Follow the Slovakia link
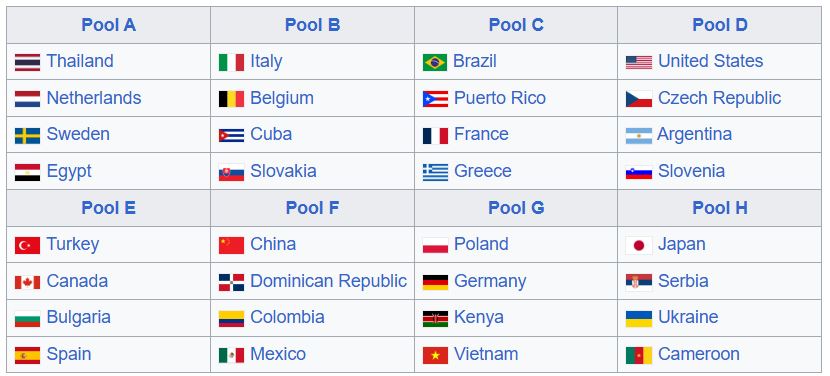The height and width of the screenshot is (376, 830). coord(283,171)
